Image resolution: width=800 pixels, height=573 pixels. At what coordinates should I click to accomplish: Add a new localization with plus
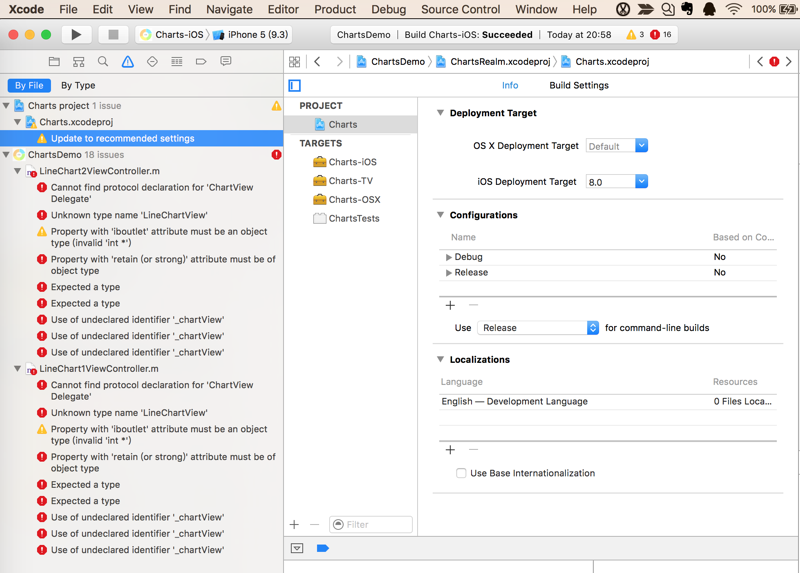point(450,450)
